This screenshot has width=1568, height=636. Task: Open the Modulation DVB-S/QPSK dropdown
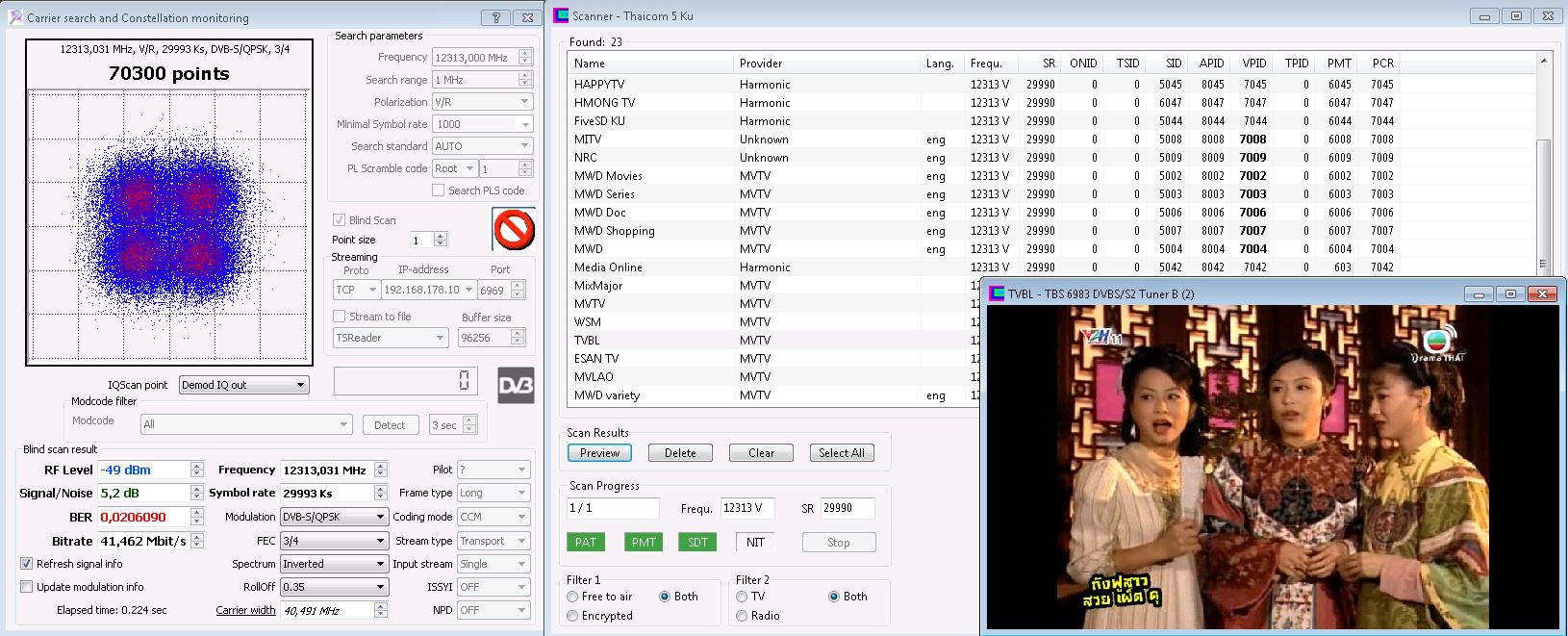point(334,517)
